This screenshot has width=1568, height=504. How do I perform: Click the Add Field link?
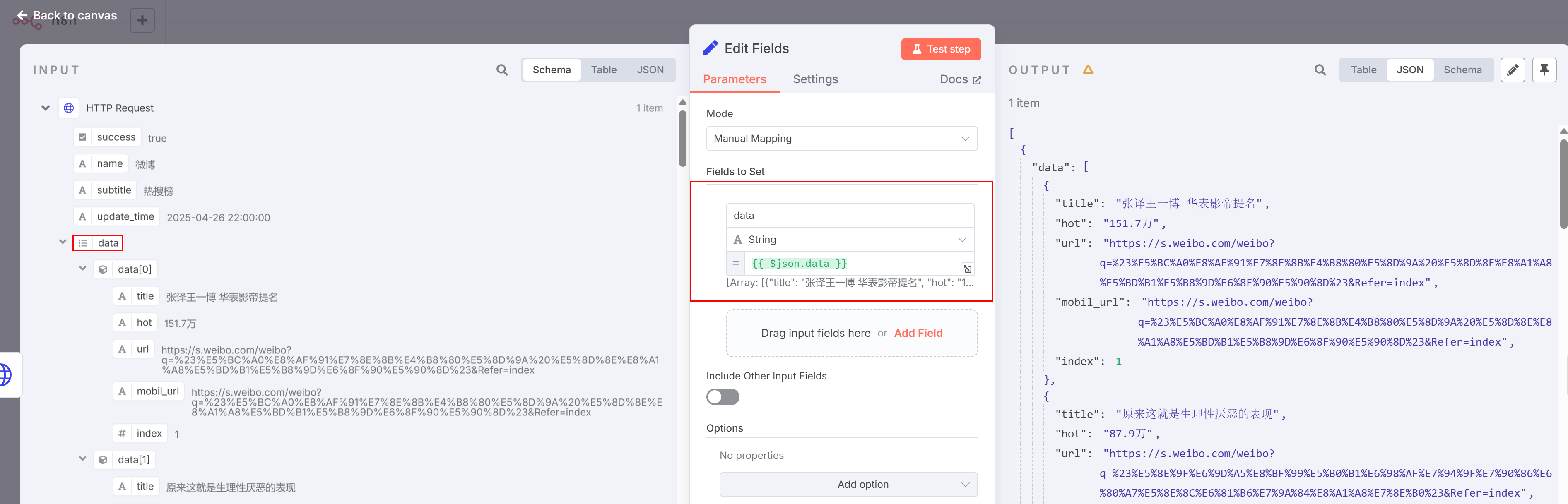[x=918, y=333]
